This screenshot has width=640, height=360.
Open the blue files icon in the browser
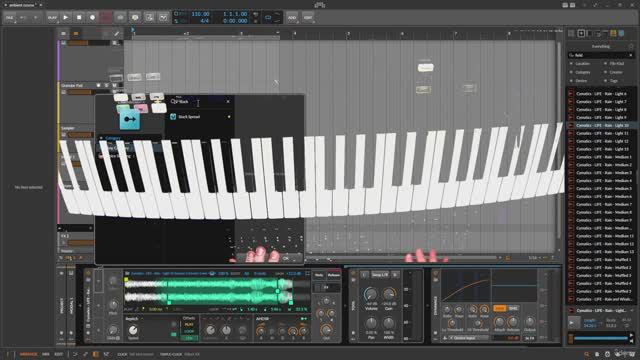621,33
